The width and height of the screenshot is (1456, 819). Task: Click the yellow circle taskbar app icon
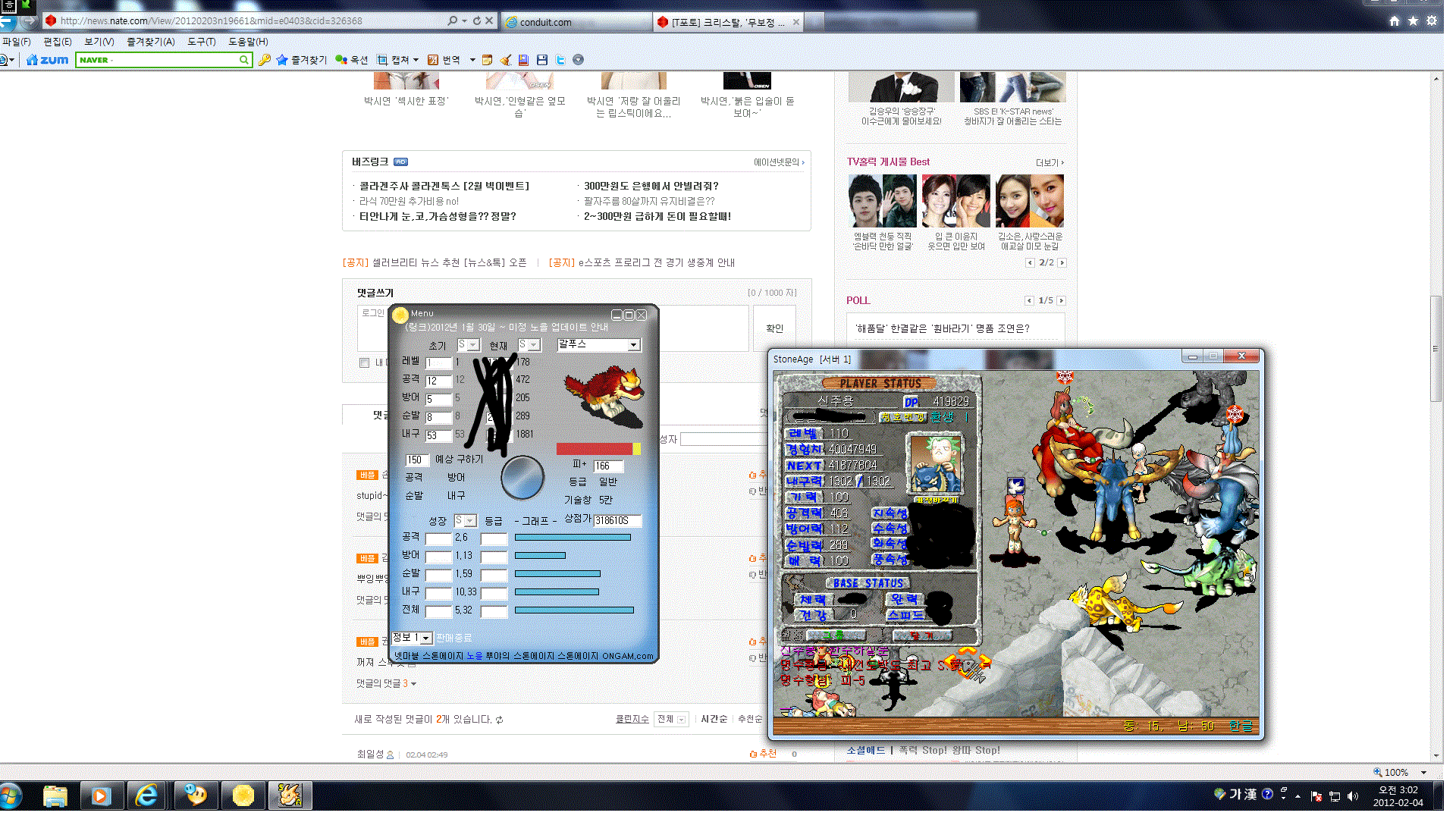point(243,795)
